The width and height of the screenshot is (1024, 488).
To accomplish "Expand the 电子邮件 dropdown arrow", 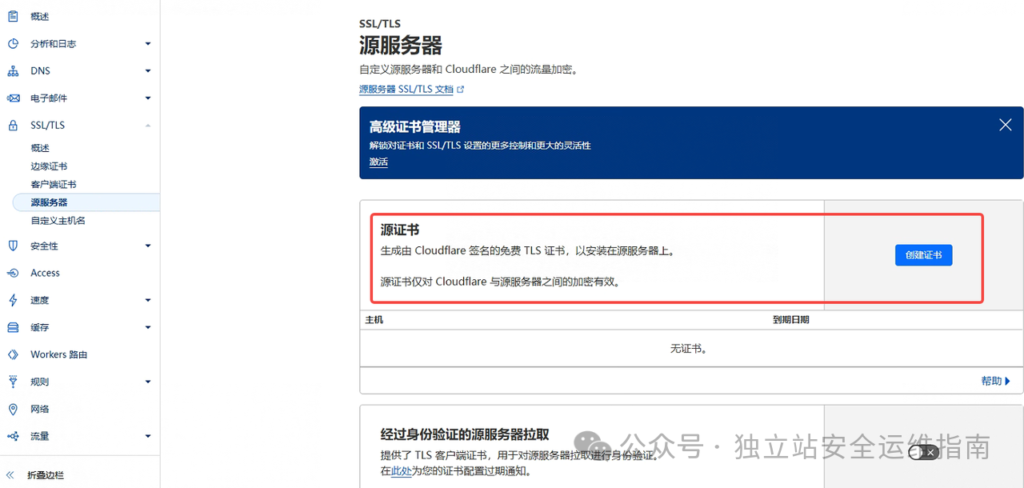I will pos(148,98).
